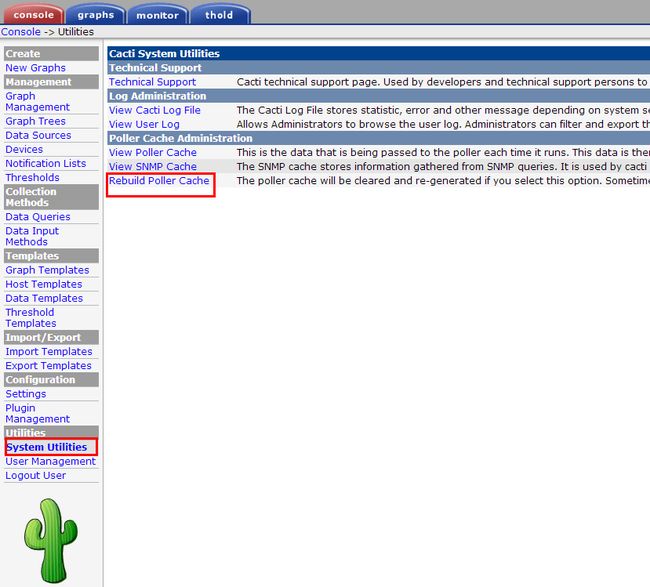Viewport: 650px width, 587px height.
Task: Open View User Log
Action: pos(144,124)
